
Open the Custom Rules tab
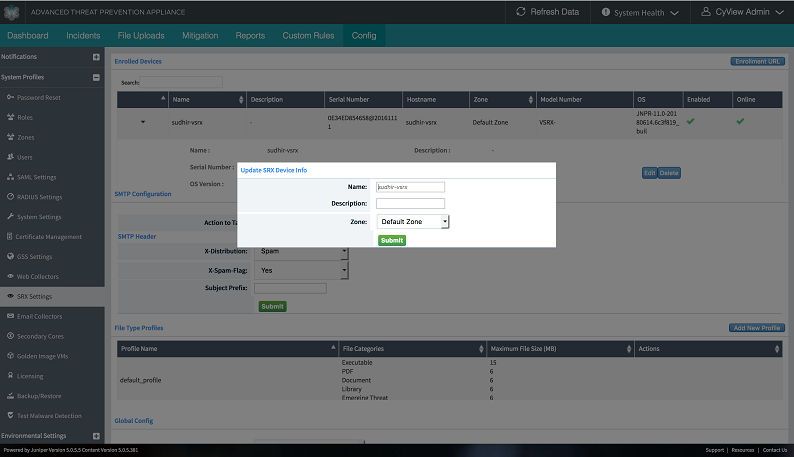308,35
